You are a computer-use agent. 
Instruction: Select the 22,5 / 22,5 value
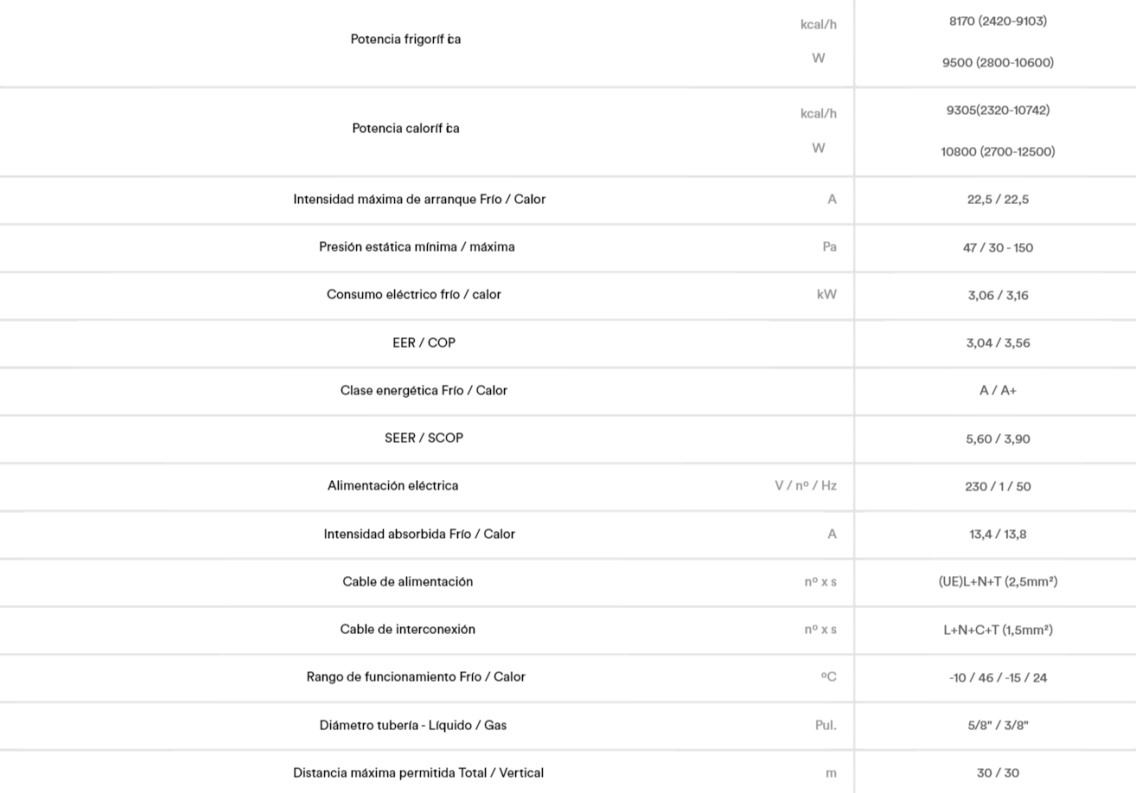(x=997, y=199)
